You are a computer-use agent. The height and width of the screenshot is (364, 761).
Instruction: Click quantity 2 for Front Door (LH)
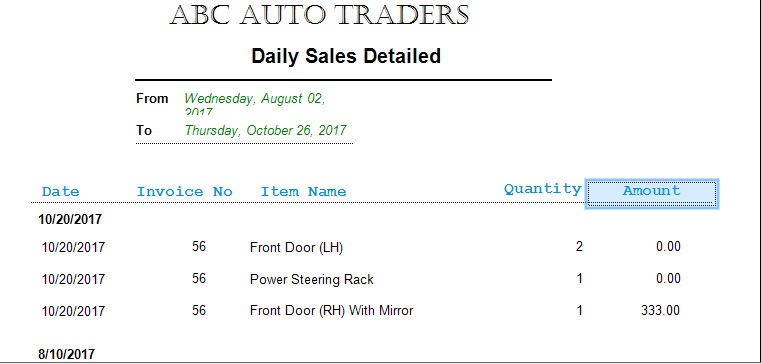click(x=579, y=247)
